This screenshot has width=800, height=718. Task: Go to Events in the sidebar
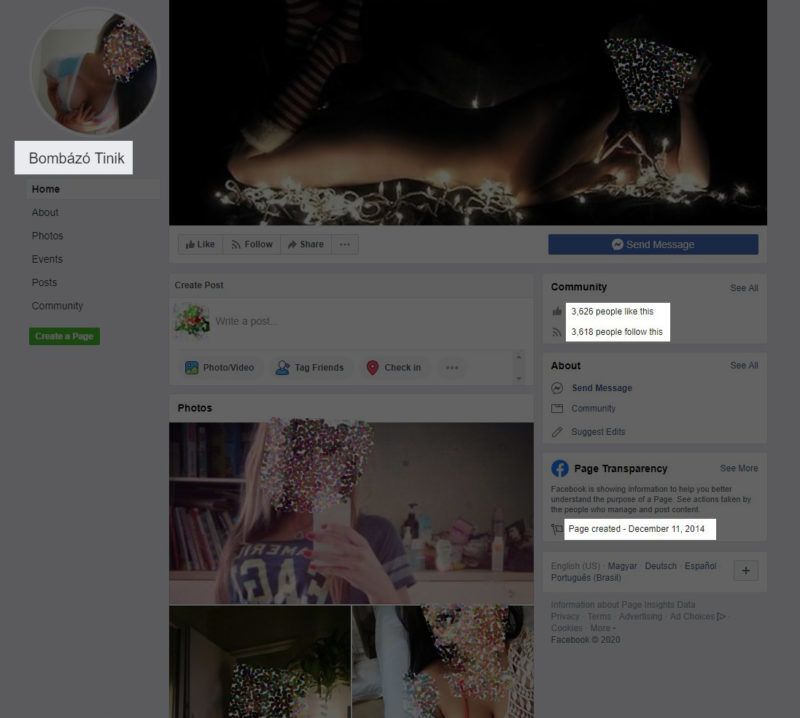(47, 259)
